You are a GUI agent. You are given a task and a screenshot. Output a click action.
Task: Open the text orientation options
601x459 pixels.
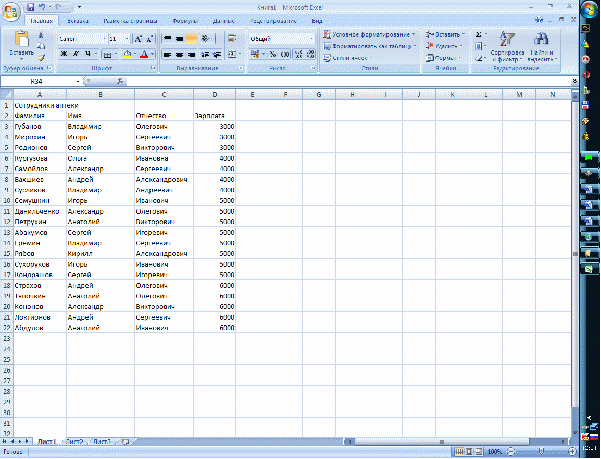207,38
